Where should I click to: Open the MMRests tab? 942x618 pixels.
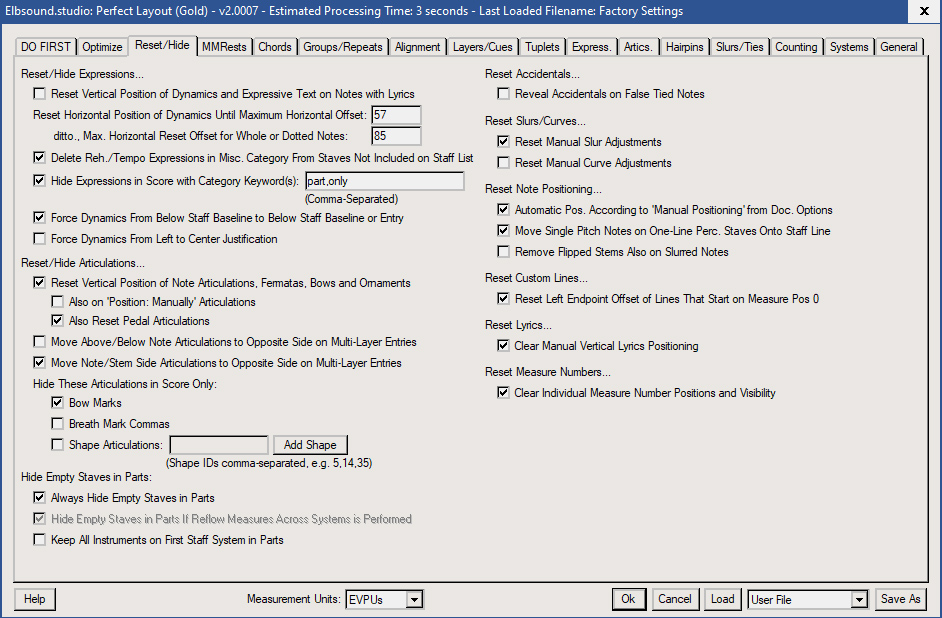[x=224, y=47]
